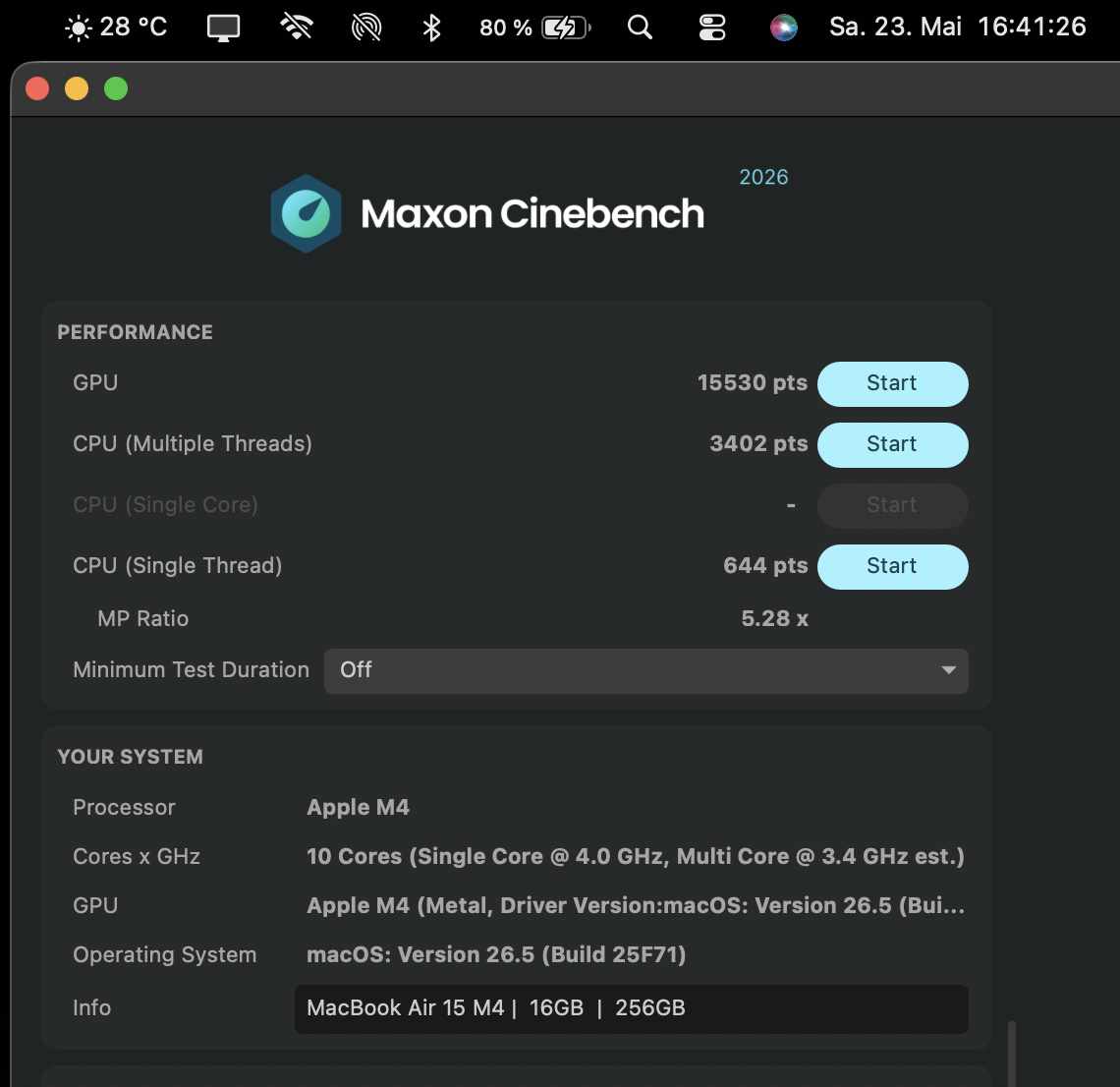The width and height of the screenshot is (1120, 1087).
Task: Start the CPU Multiple Threads test
Action: pyautogui.click(x=892, y=444)
